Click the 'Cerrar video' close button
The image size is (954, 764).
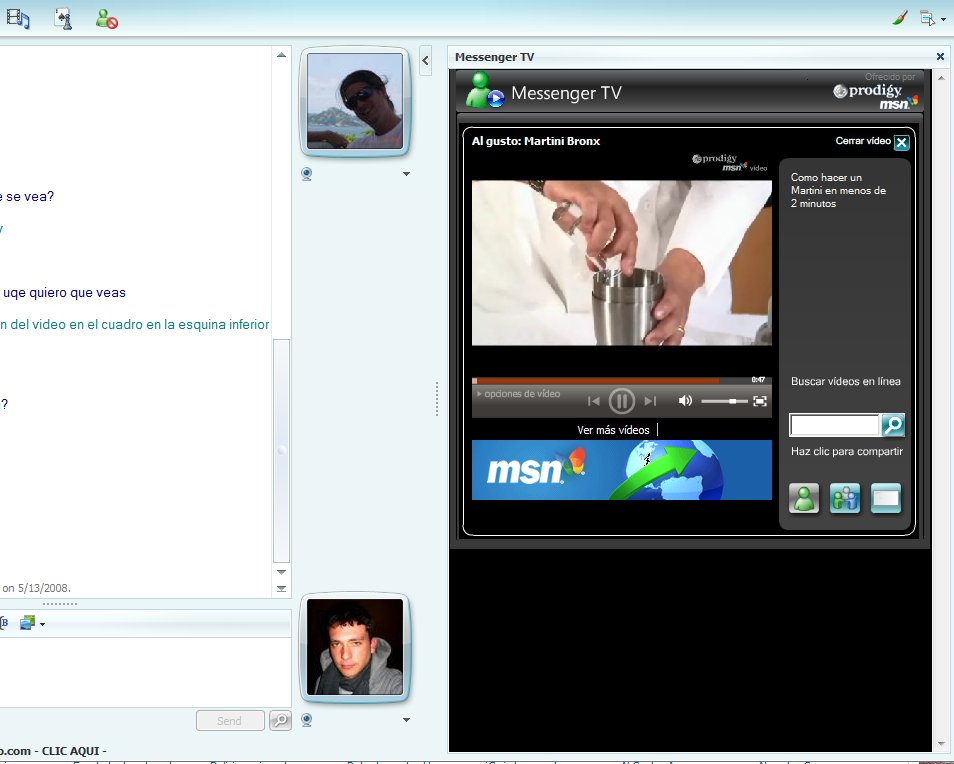tap(901, 142)
